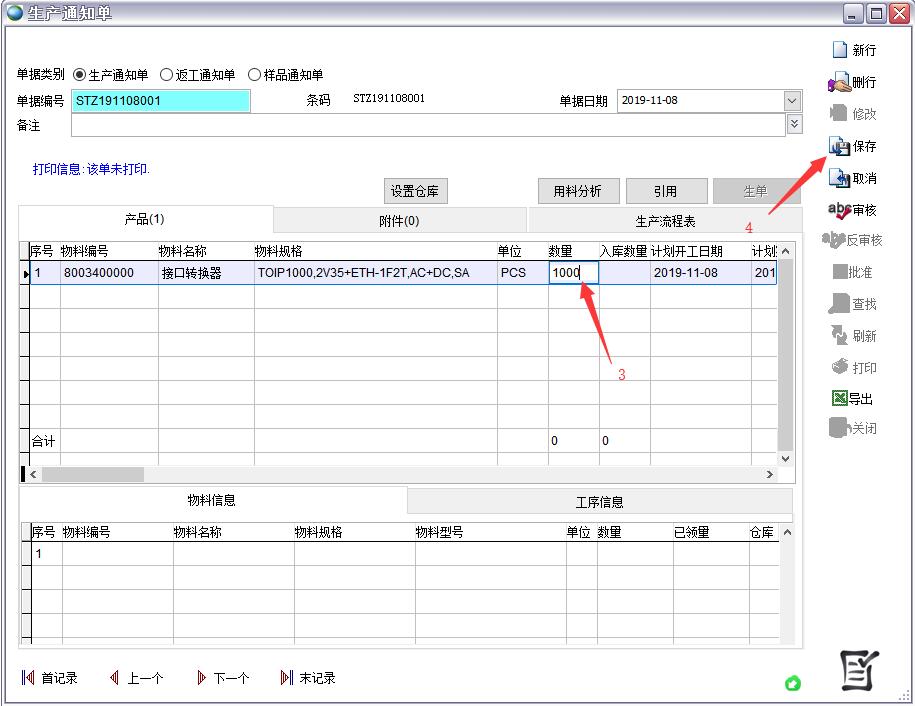Viewport: 915px width, 706px height.
Task: Save the document with 保存 icon
Action: [839, 146]
